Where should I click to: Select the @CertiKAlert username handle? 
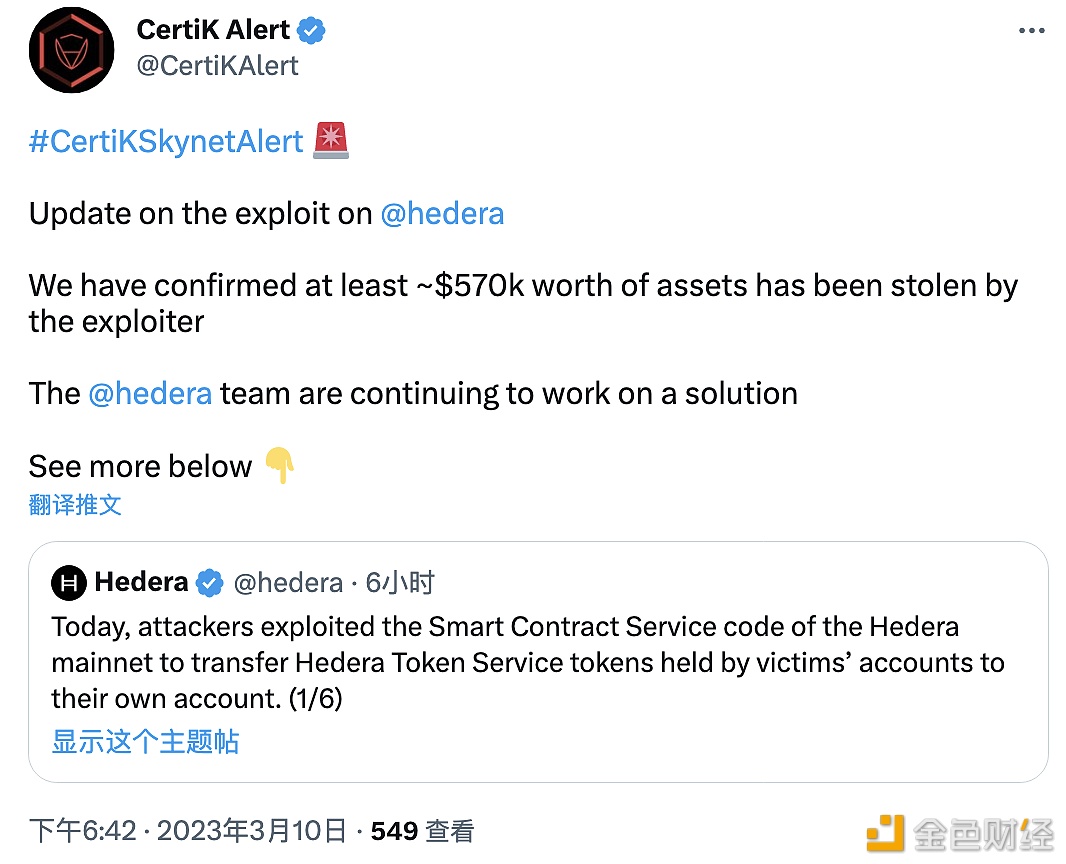point(217,66)
